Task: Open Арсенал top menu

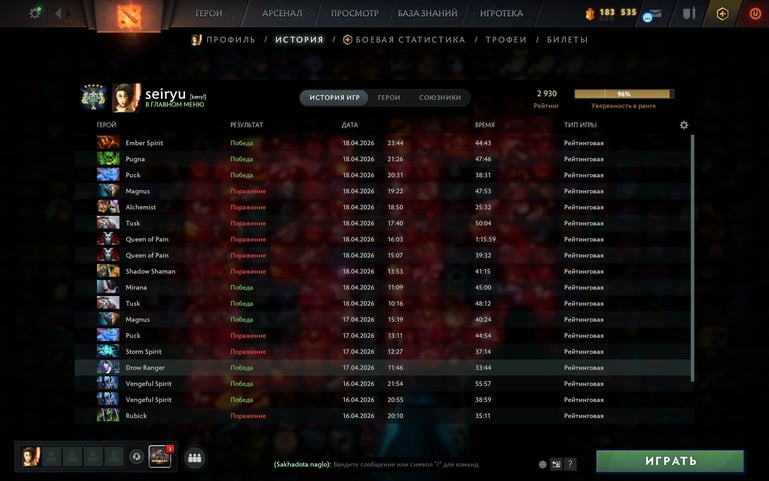Action: pos(282,13)
